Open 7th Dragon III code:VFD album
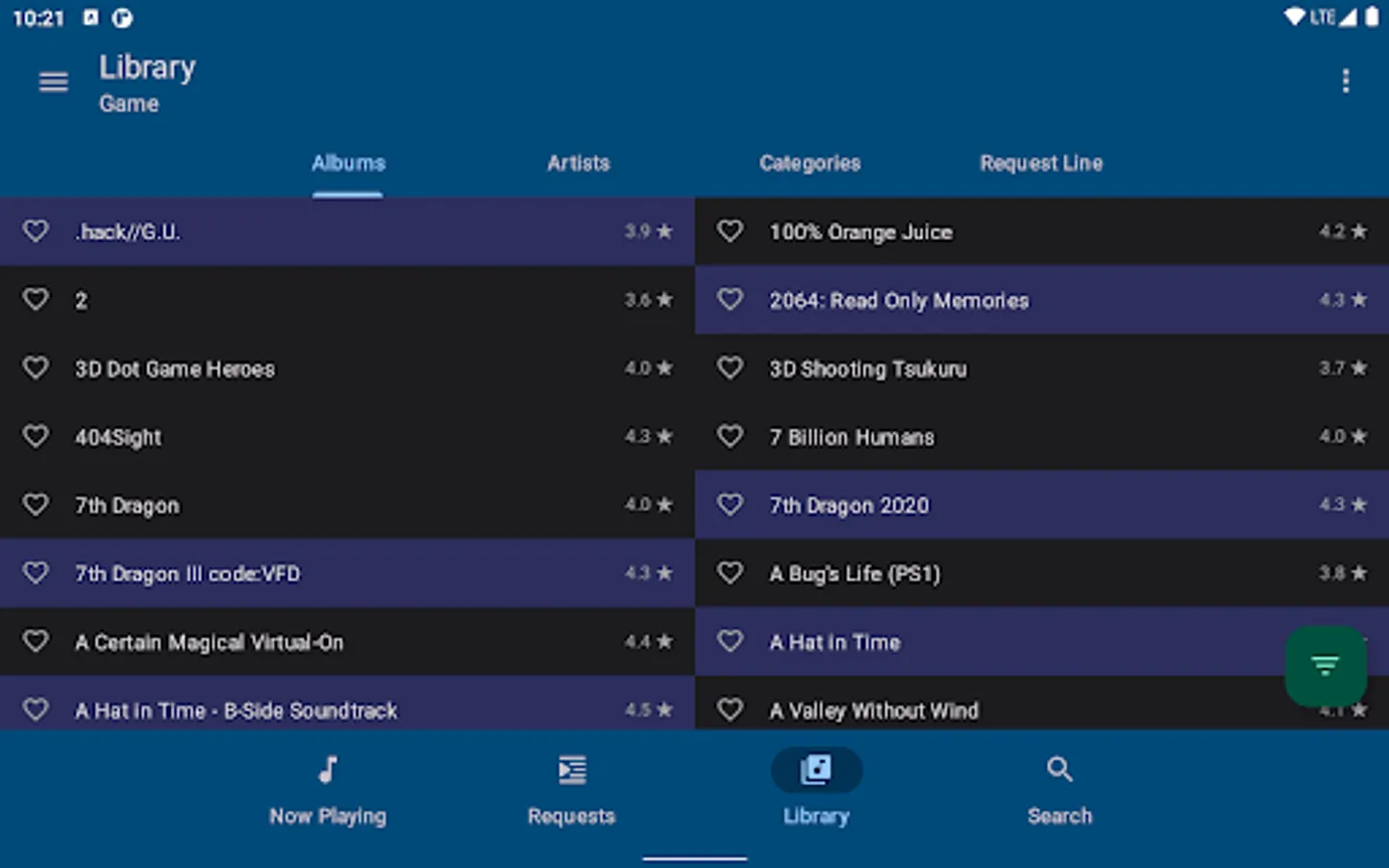The width and height of the screenshot is (1389, 868). point(187,574)
